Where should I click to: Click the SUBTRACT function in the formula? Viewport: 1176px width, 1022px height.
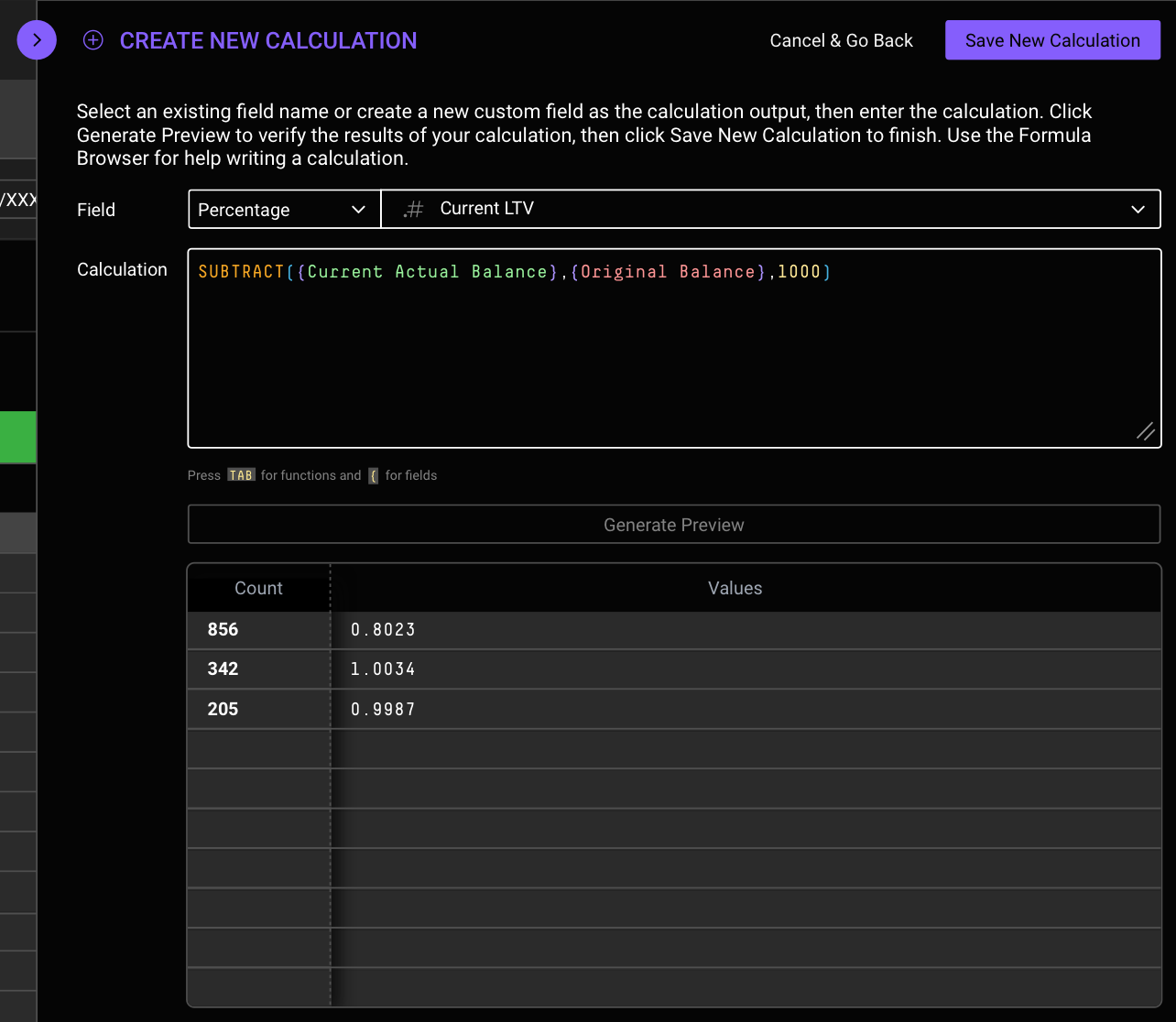[242, 272]
